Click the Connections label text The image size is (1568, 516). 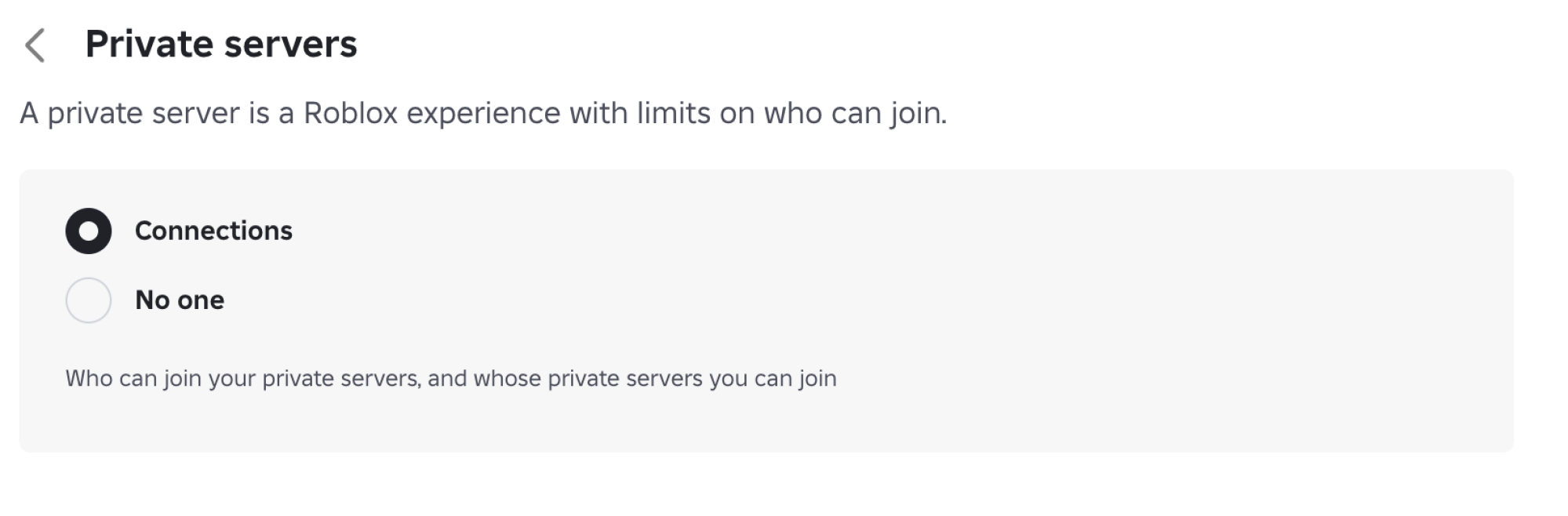tap(213, 231)
